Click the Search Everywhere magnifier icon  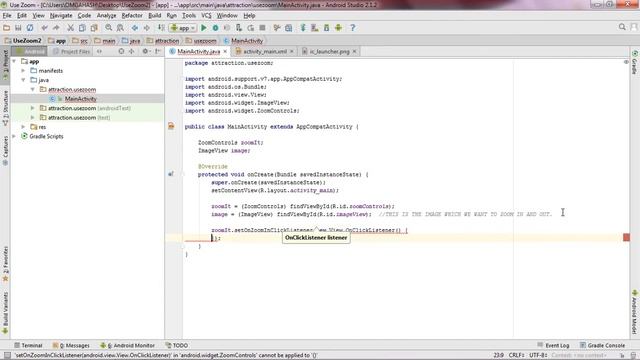(x=622, y=27)
